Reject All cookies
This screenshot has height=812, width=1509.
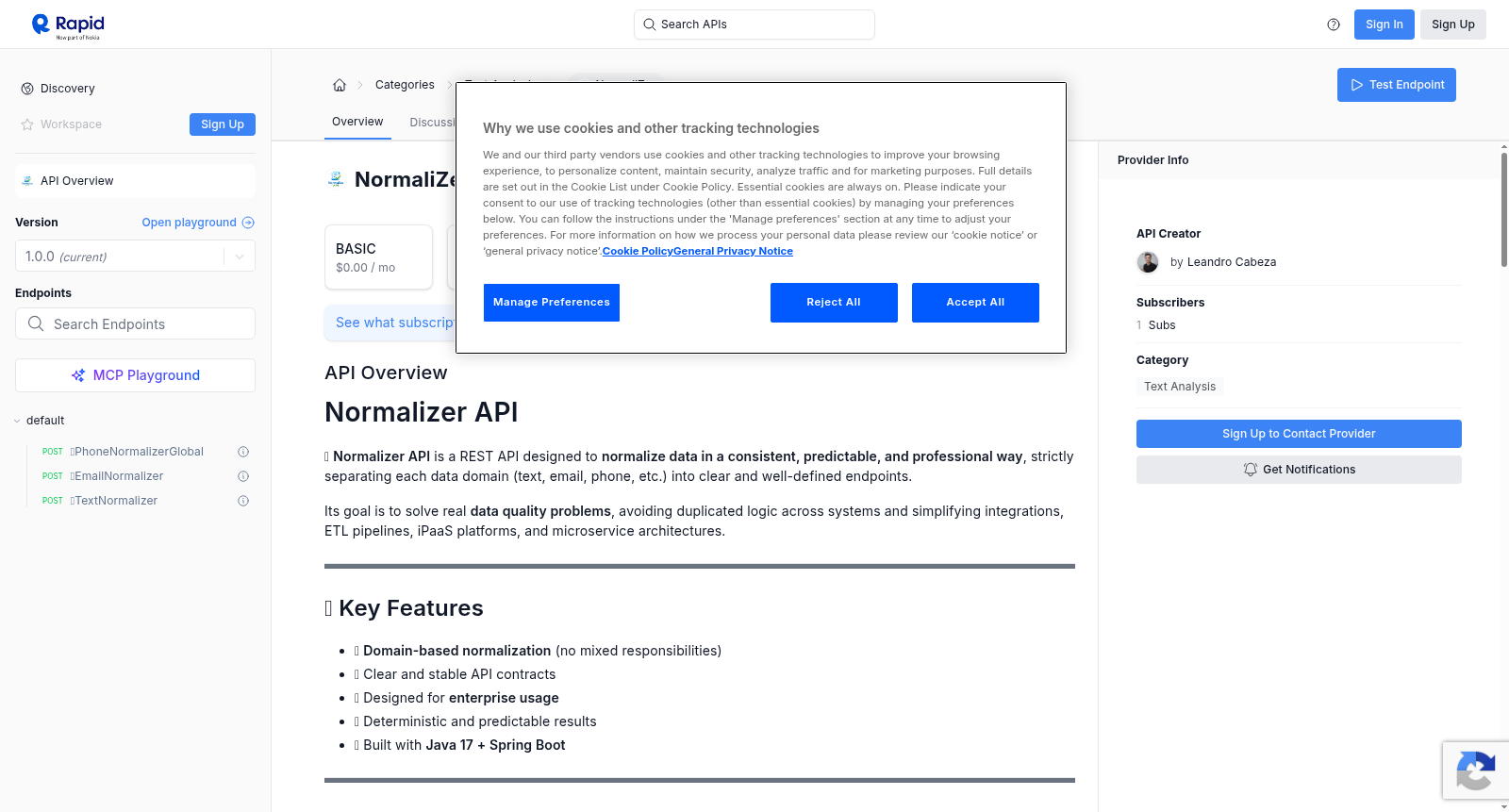(x=834, y=303)
